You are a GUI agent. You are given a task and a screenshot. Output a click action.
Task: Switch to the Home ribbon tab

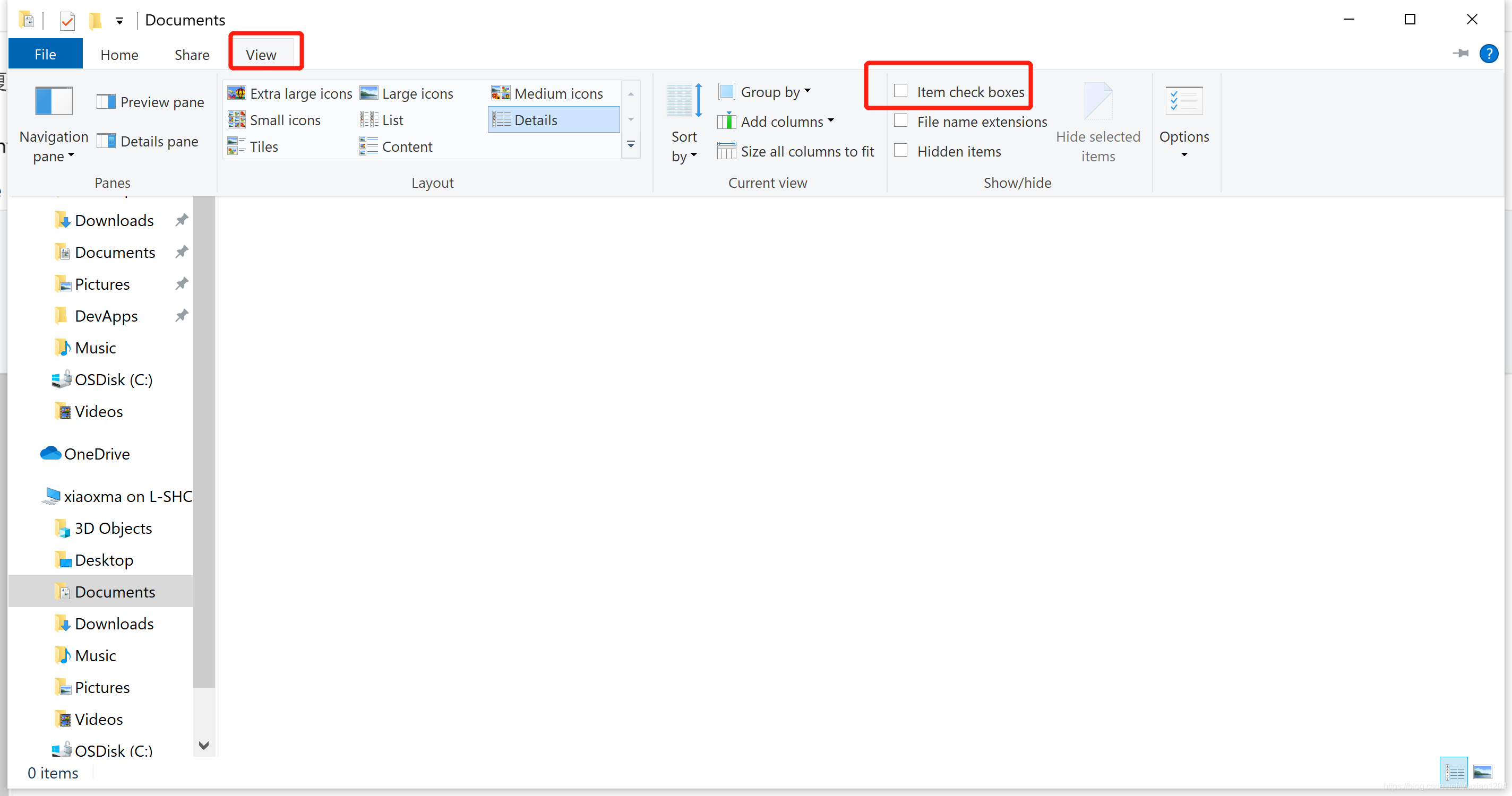[119, 55]
